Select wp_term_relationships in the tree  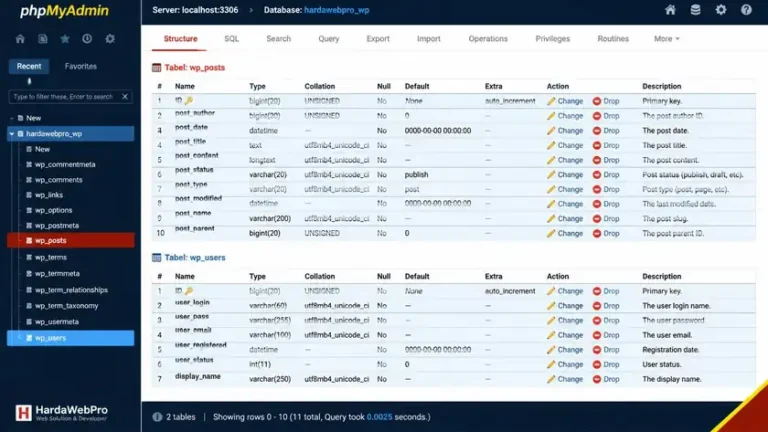[71, 290]
